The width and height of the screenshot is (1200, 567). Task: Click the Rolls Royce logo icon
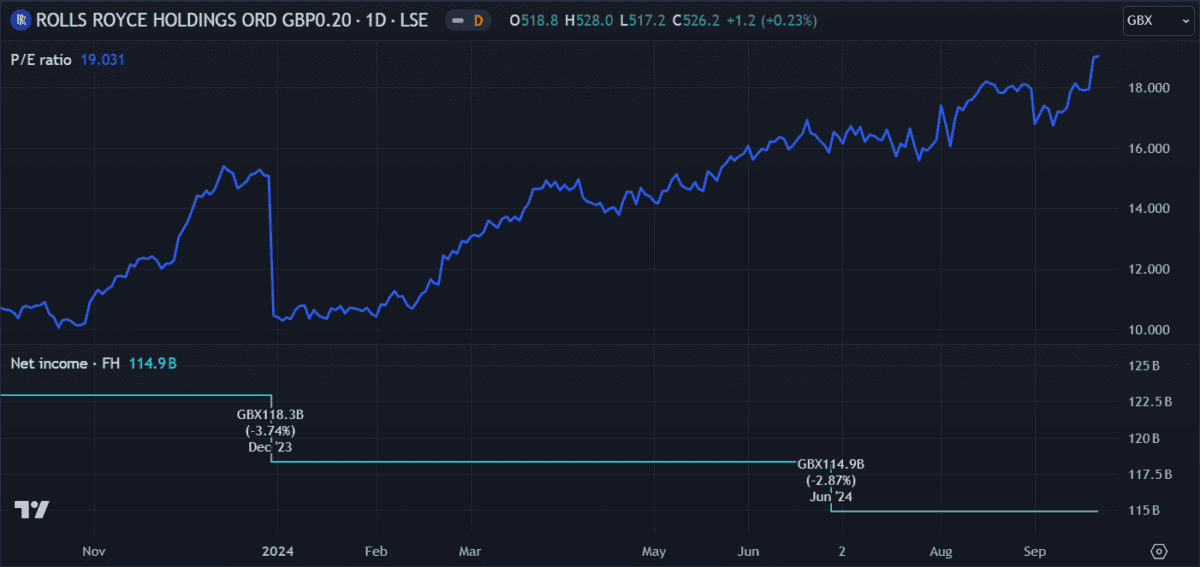19,20
